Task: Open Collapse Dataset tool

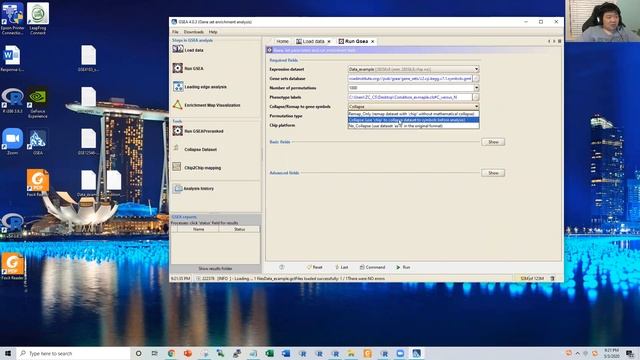Action: [195, 149]
